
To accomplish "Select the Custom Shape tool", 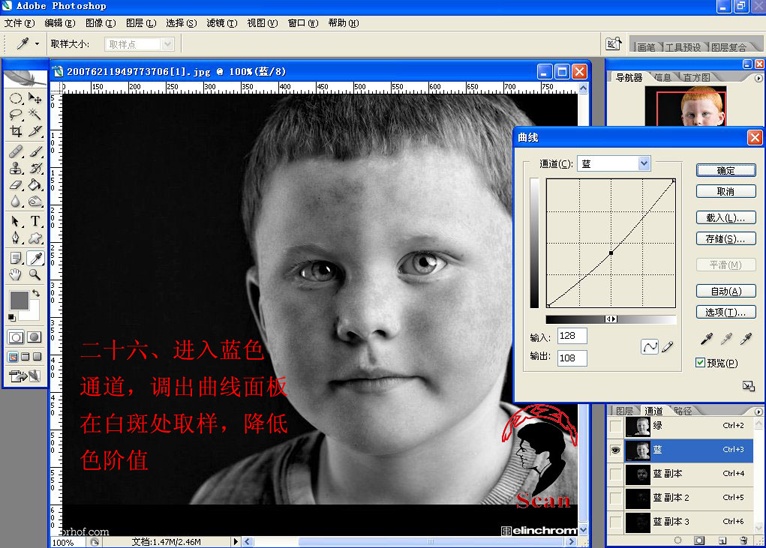I will 35,238.
